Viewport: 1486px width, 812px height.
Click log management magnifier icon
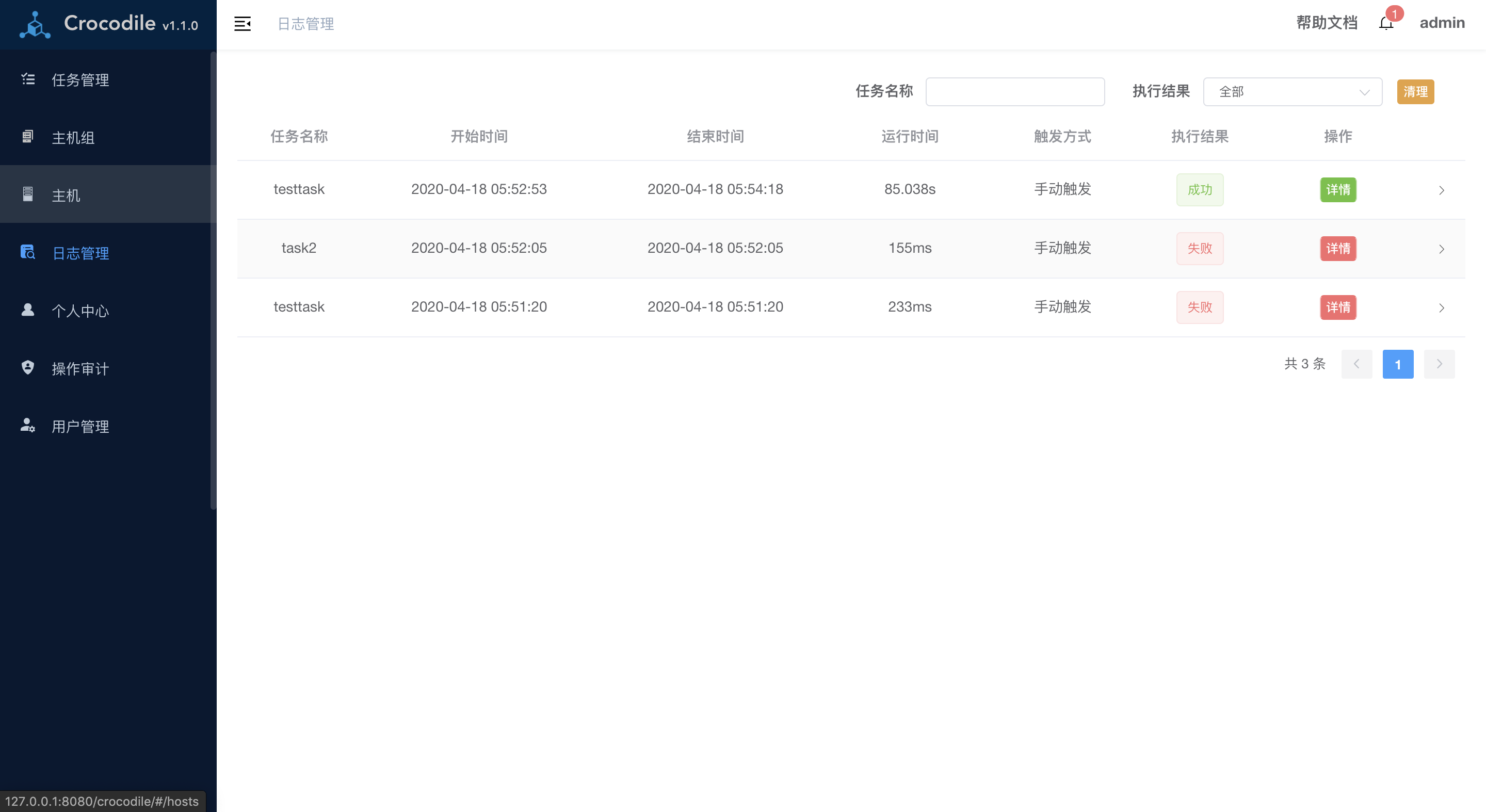coord(28,252)
